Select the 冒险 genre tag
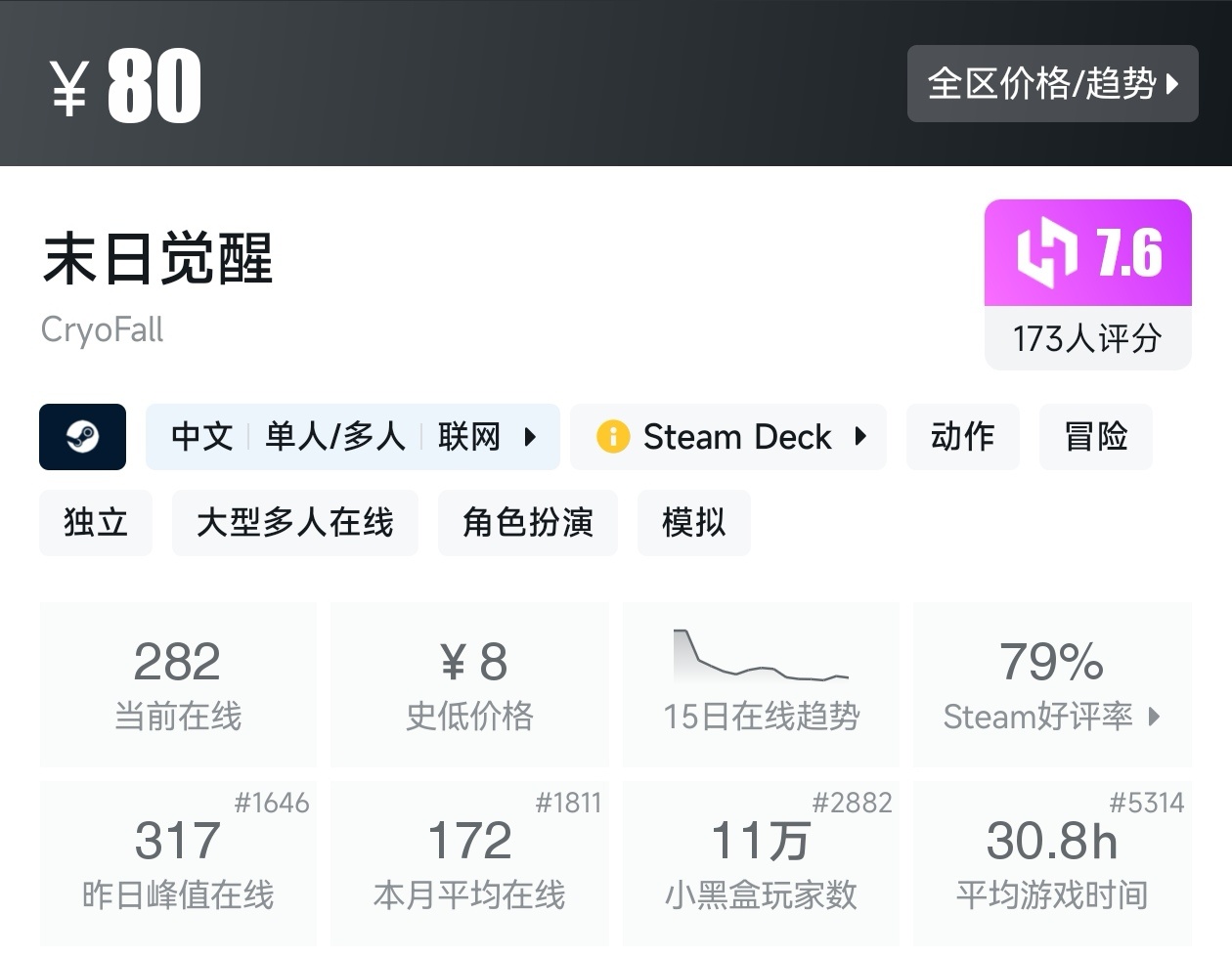This screenshot has width=1232, height=958. click(1095, 437)
